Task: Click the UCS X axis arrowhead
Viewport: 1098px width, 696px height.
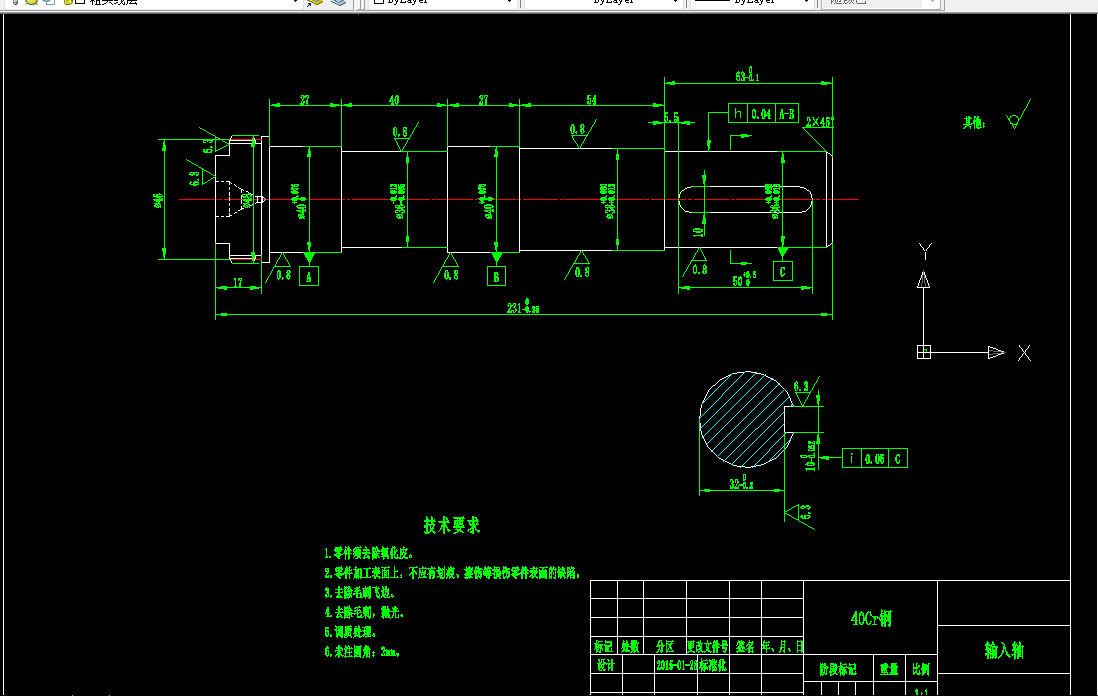Action: [x=996, y=352]
